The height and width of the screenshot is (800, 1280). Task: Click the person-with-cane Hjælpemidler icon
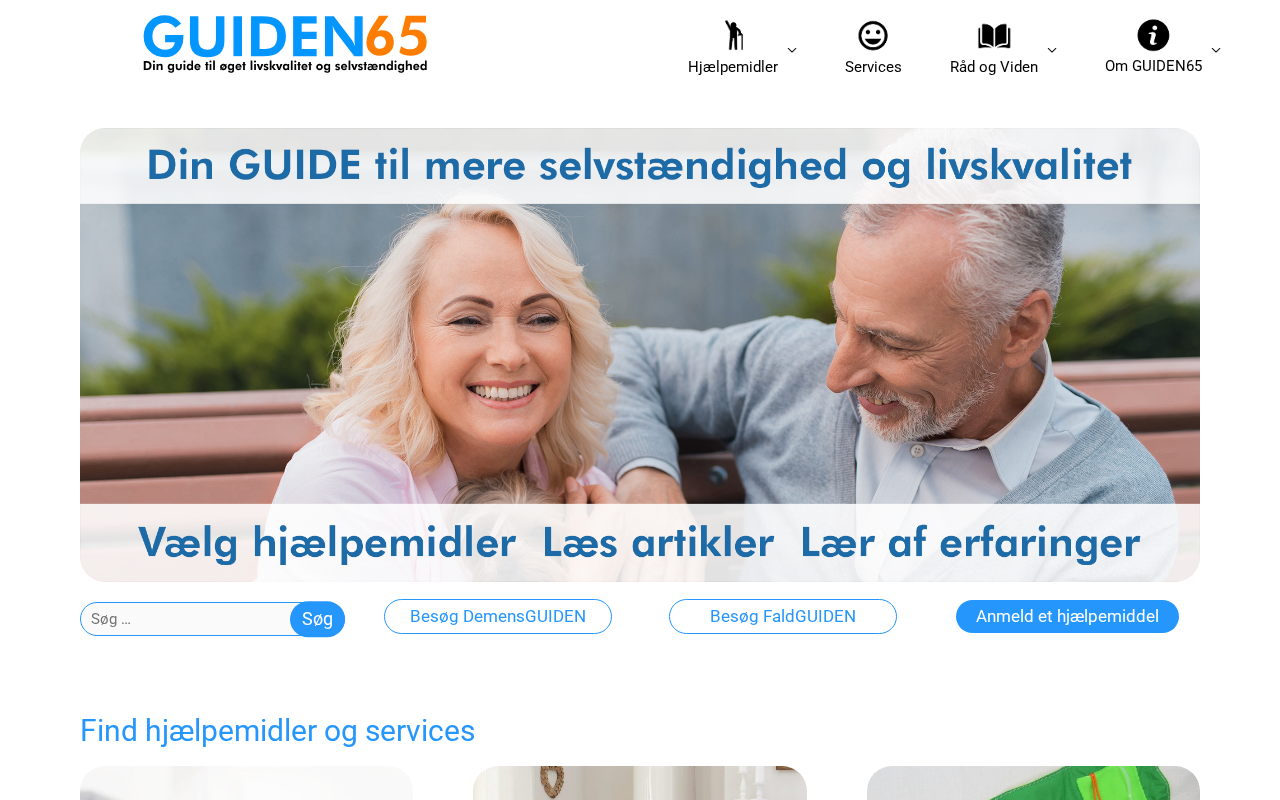(733, 36)
